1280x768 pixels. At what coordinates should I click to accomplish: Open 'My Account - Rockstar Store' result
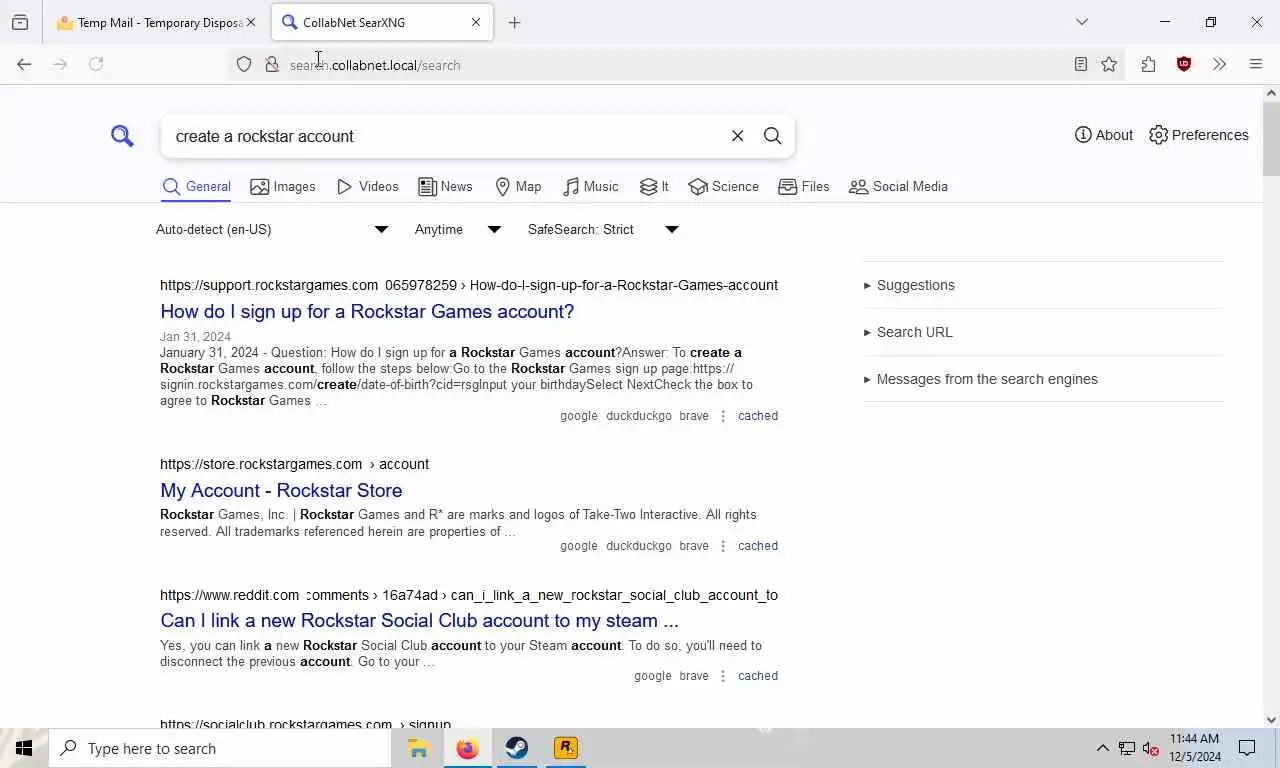coord(281,490)
